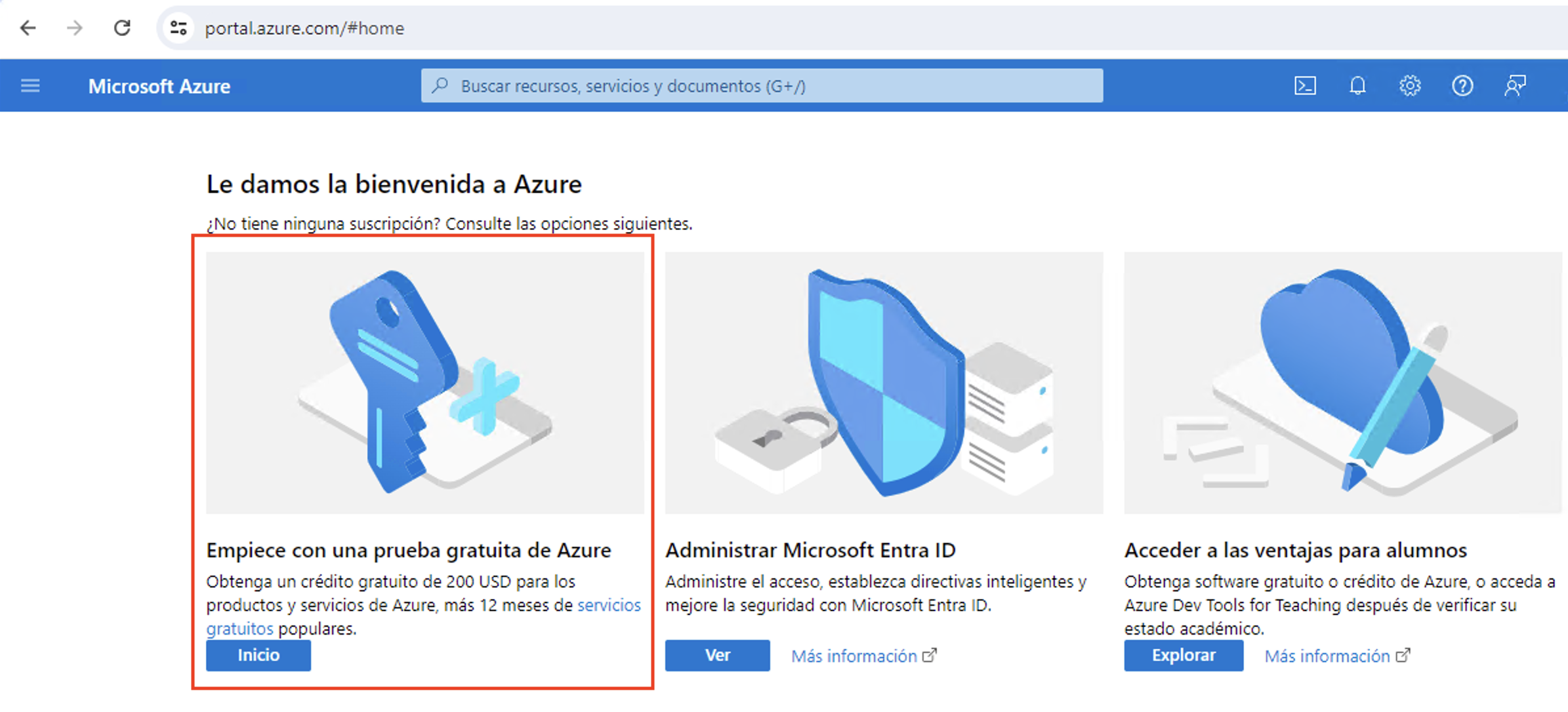Click the Inicio button
This screenshot has width=1568, height=712.
pyautogui.click(x=258, y=655)
